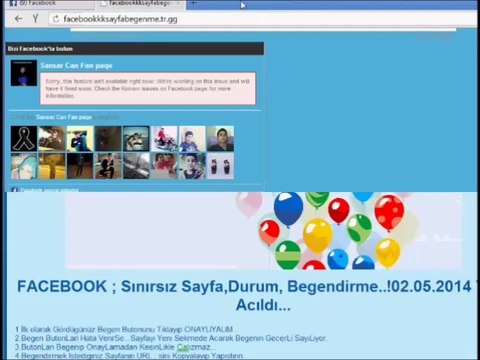This screenshot has width=480, height=360.
Task: Click the pink error message box text
Action: (148, 88)
